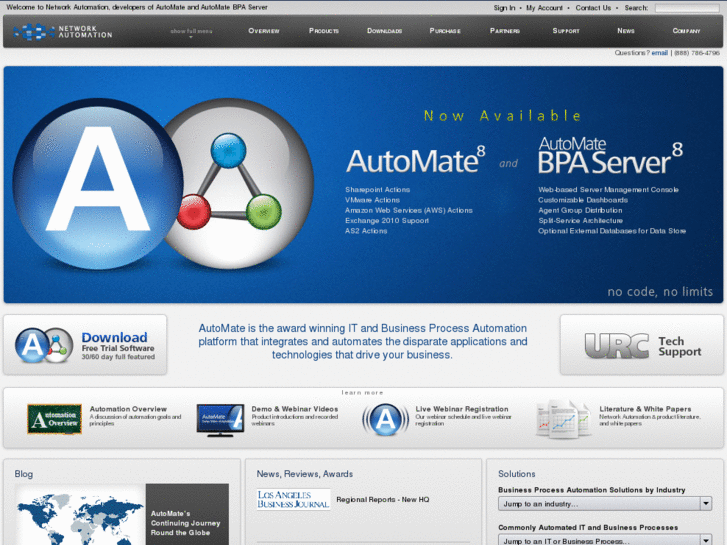Image resolution: width=727 pixels, height=545 pixels.
Task: Open the Jump to an IT or Business Process dropdown
Action: [605, 540]
